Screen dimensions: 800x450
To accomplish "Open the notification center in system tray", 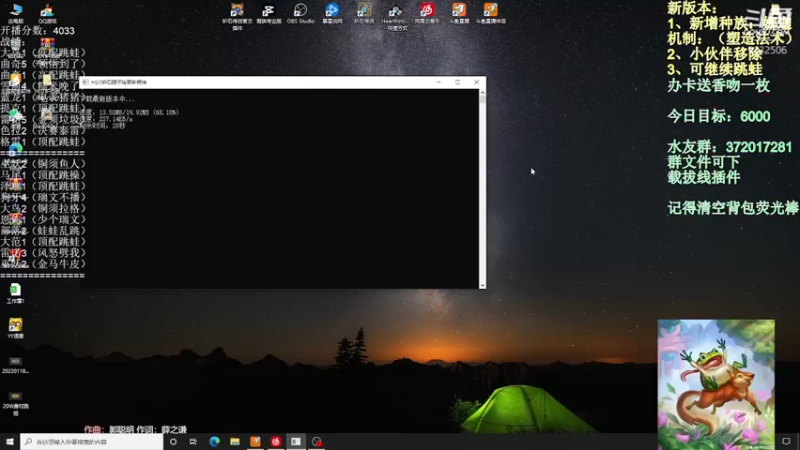I will pos(786,442).
